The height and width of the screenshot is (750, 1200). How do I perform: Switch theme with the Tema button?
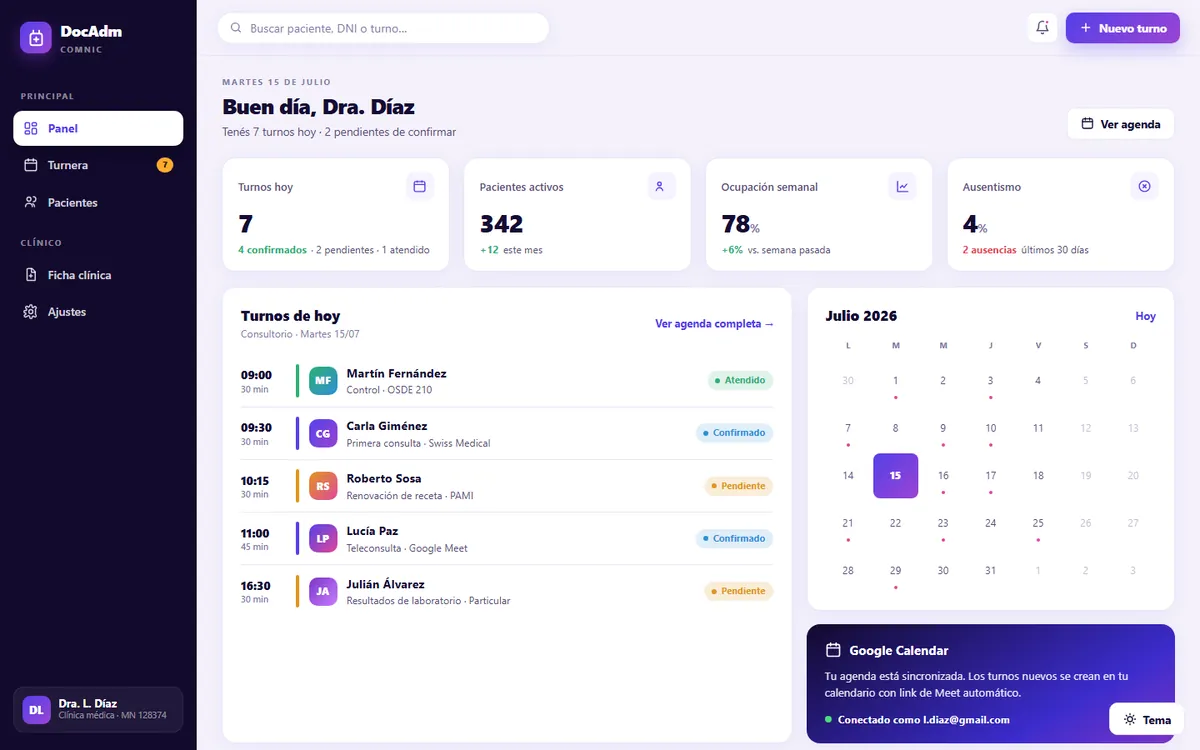pos(1147,719)
